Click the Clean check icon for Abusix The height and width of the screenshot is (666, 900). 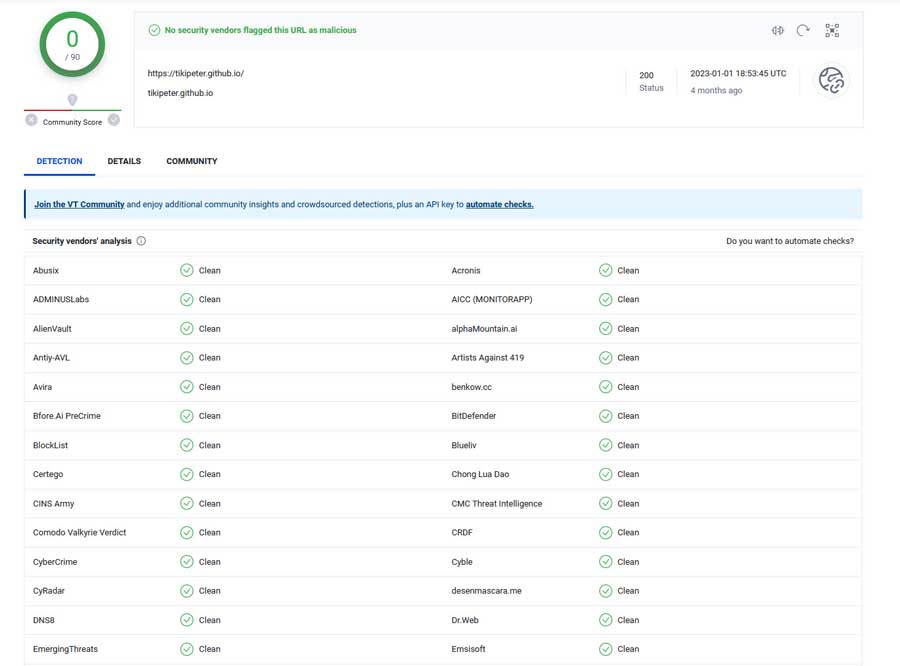(187, 270)
